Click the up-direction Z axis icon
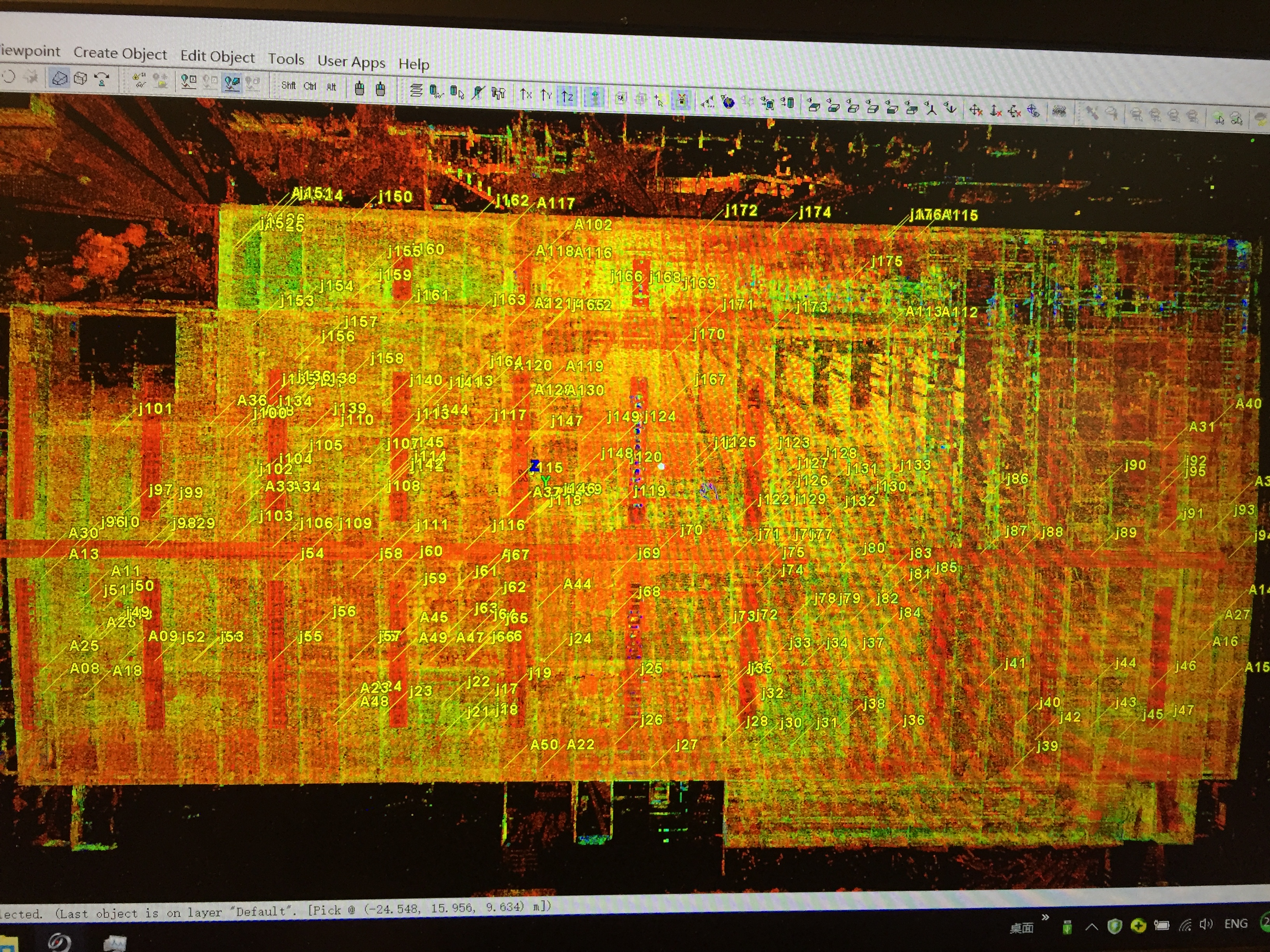Image resolution: width=1270 pixels, height=952 pixels. [x=567, y=96]
